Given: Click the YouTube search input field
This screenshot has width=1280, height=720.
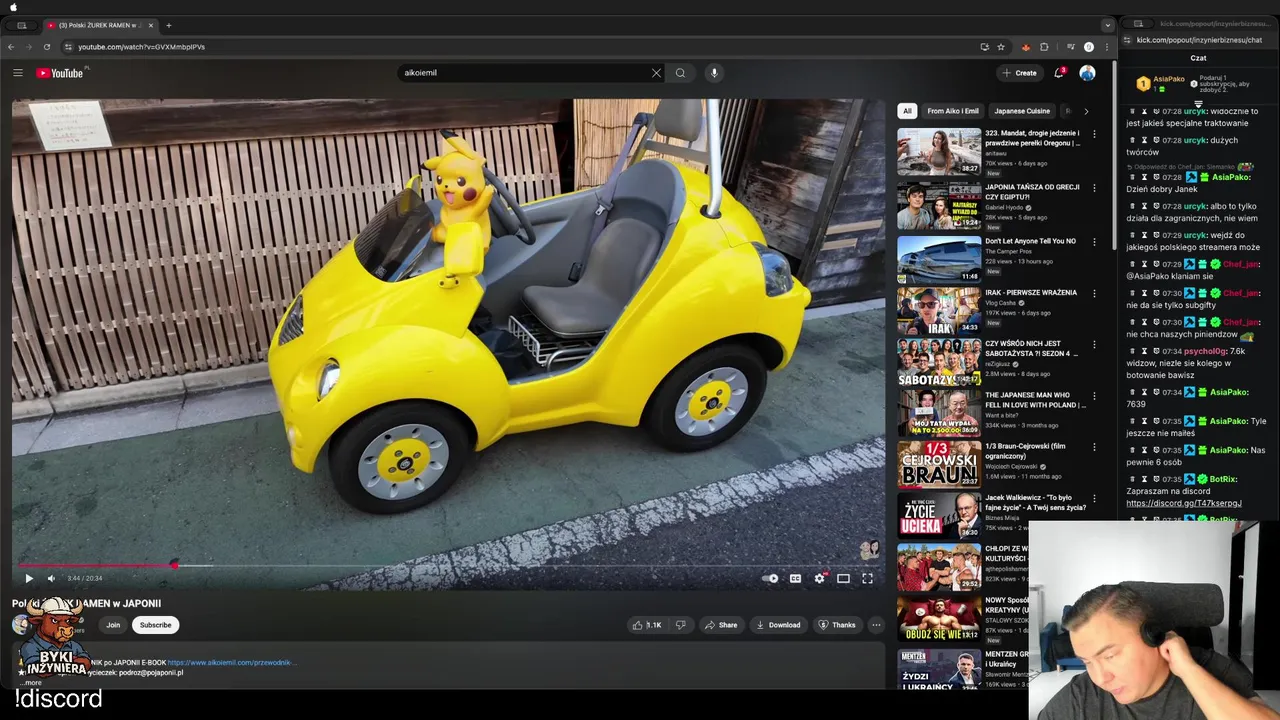Looking at the screenshot, I should [525, 73].
